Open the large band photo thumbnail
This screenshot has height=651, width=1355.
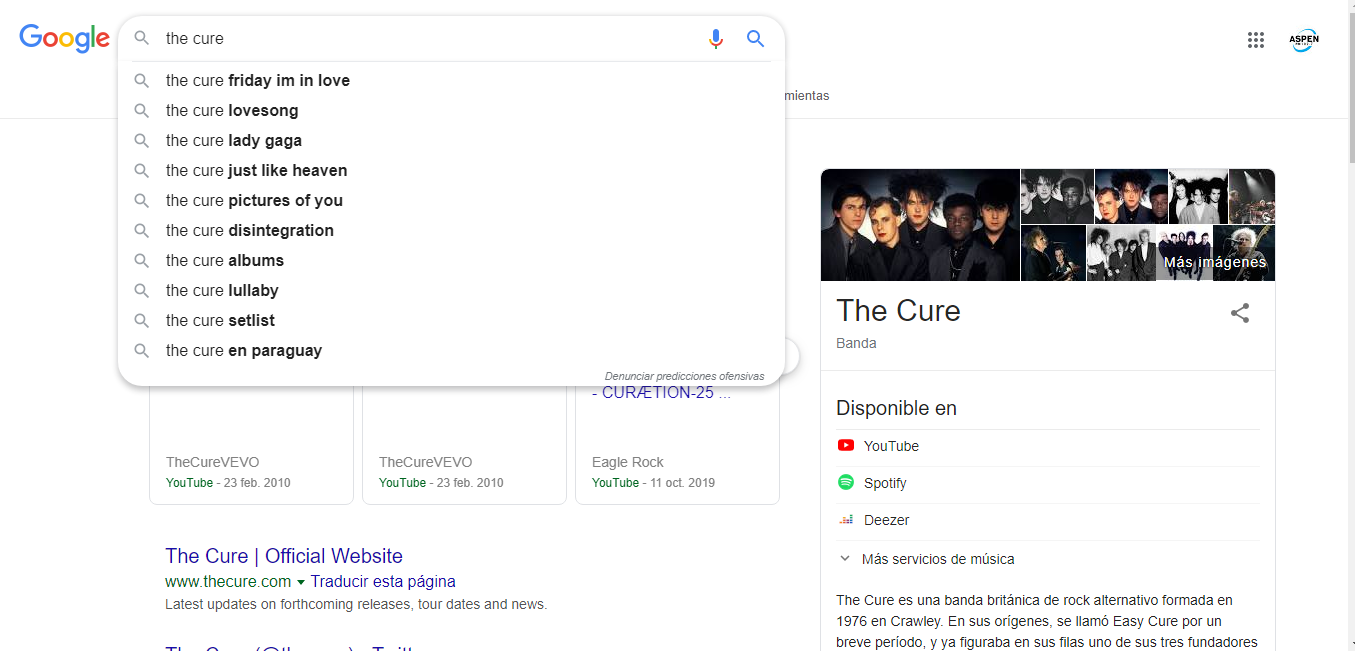(x=920, y=225)
